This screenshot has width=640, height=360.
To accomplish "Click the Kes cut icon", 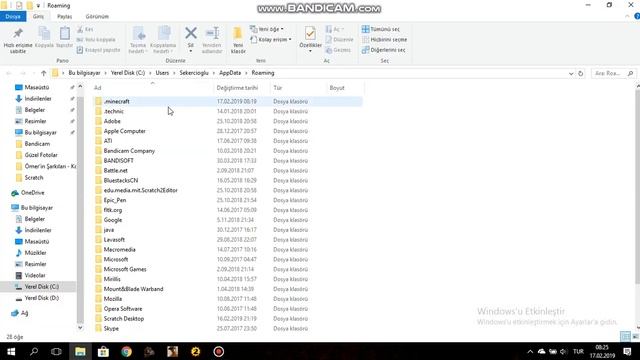I will [x=85, y=29].
